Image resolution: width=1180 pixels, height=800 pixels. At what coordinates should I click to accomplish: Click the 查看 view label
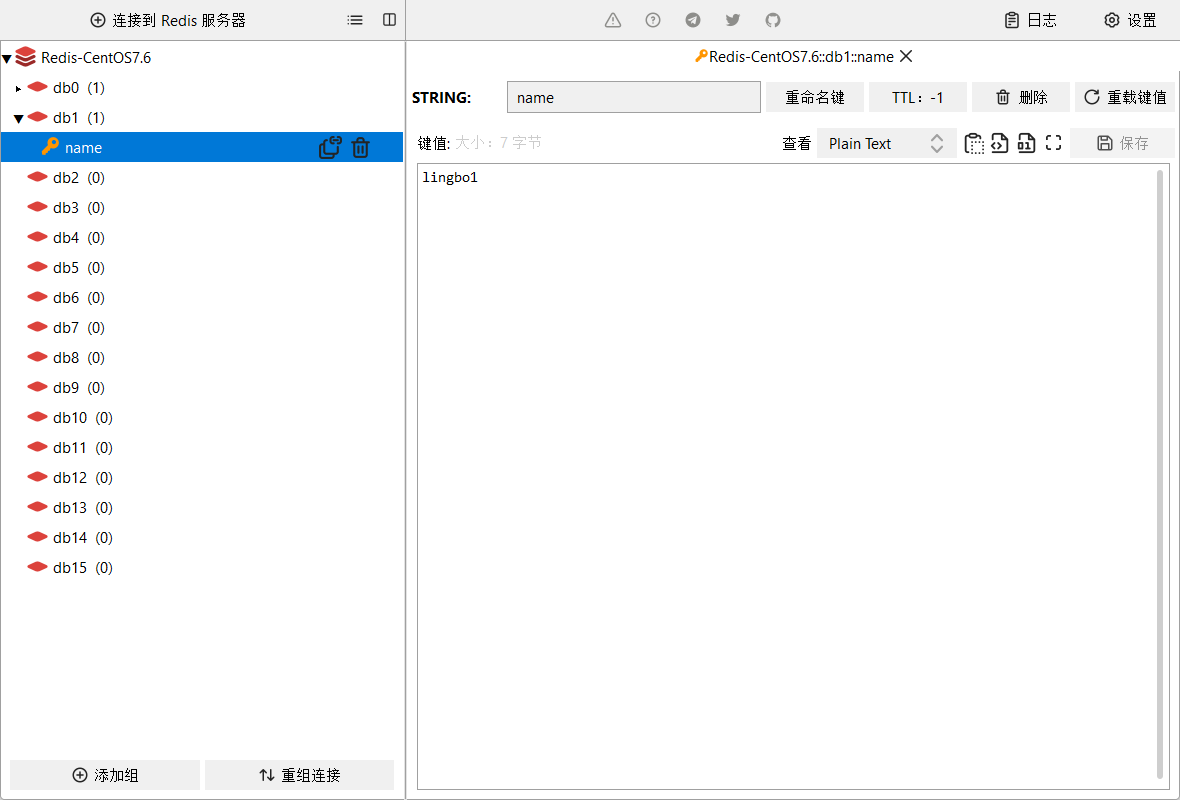coord(796,143)
